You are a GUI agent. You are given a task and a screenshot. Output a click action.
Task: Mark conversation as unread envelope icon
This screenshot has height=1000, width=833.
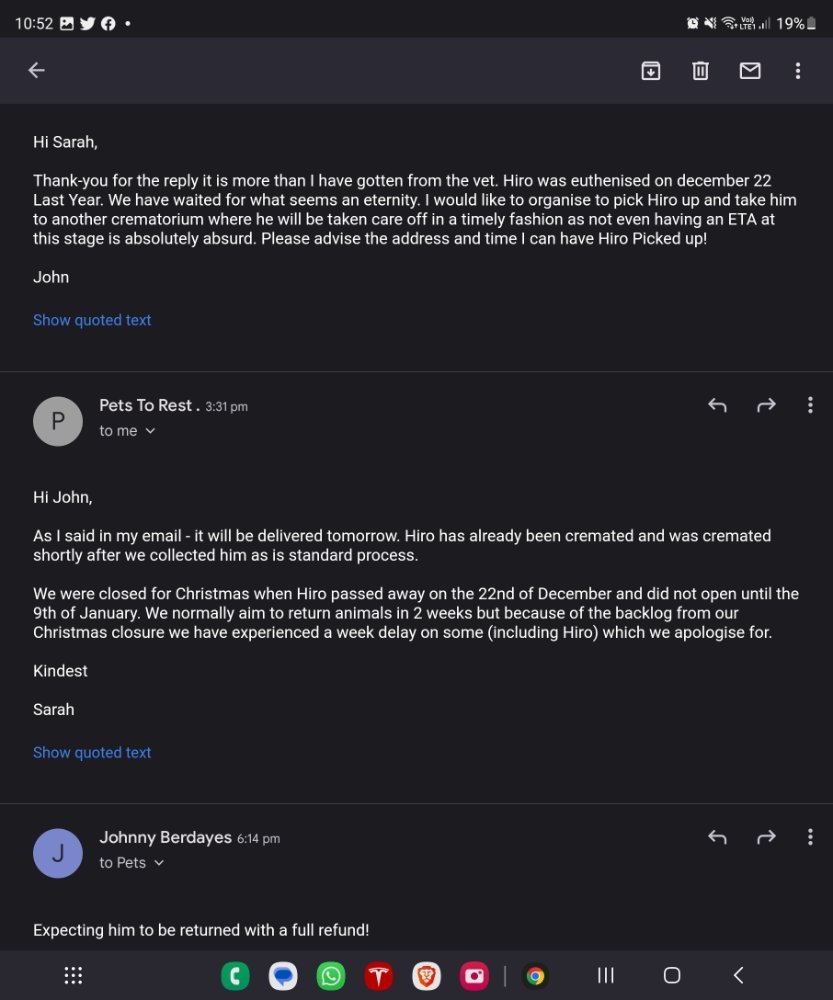click(x=750, y=70)
